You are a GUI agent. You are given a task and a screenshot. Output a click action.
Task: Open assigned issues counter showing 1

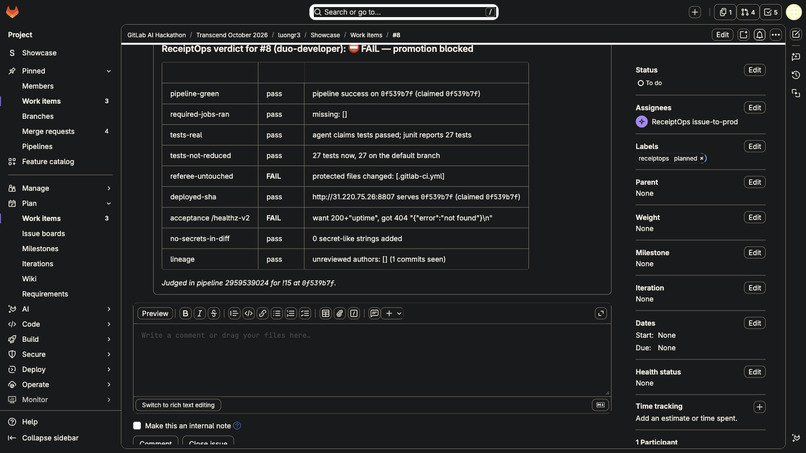tap(725, 12)
